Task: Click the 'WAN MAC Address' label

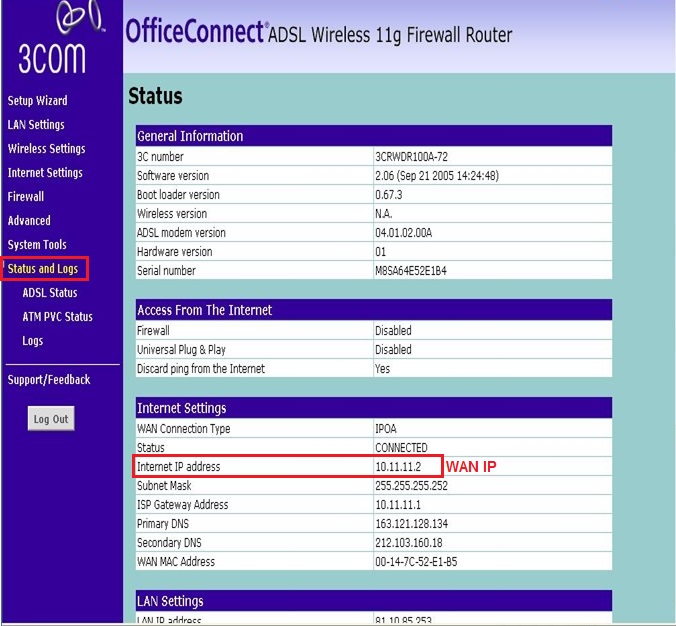Action: click(175, 562)
